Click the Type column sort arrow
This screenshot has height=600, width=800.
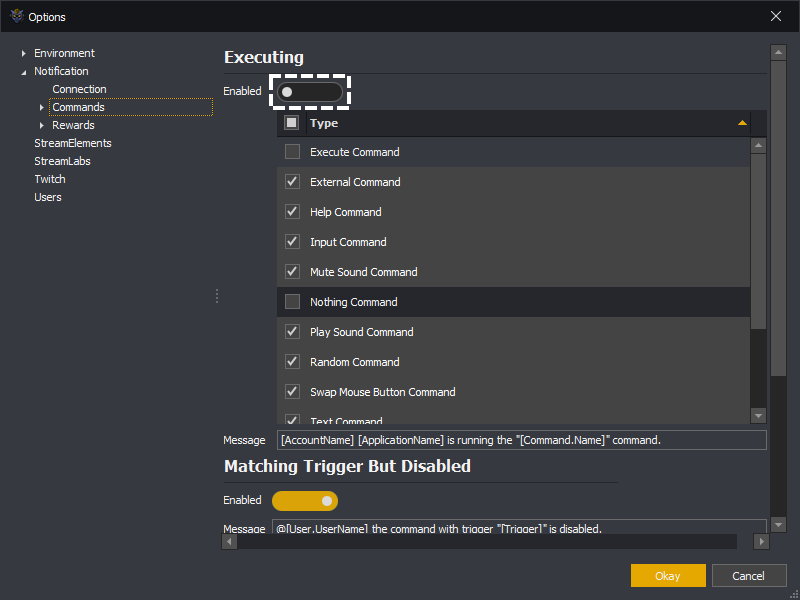742,123
